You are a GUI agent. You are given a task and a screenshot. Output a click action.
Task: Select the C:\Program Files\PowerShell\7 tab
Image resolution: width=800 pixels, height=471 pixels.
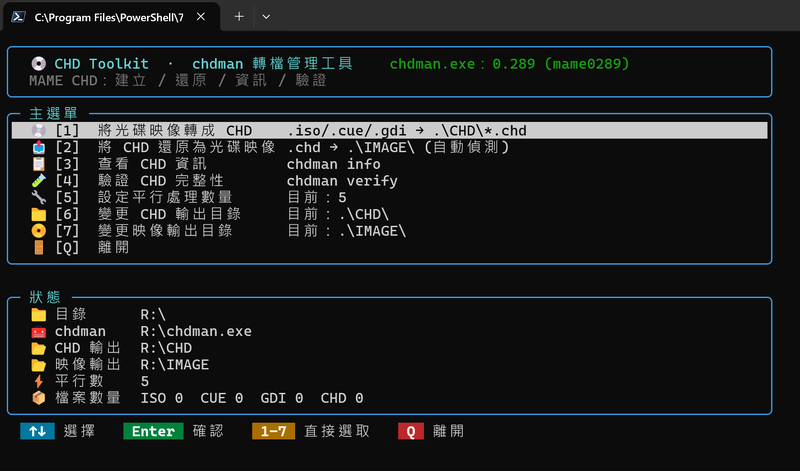click(x=111, y=17)
